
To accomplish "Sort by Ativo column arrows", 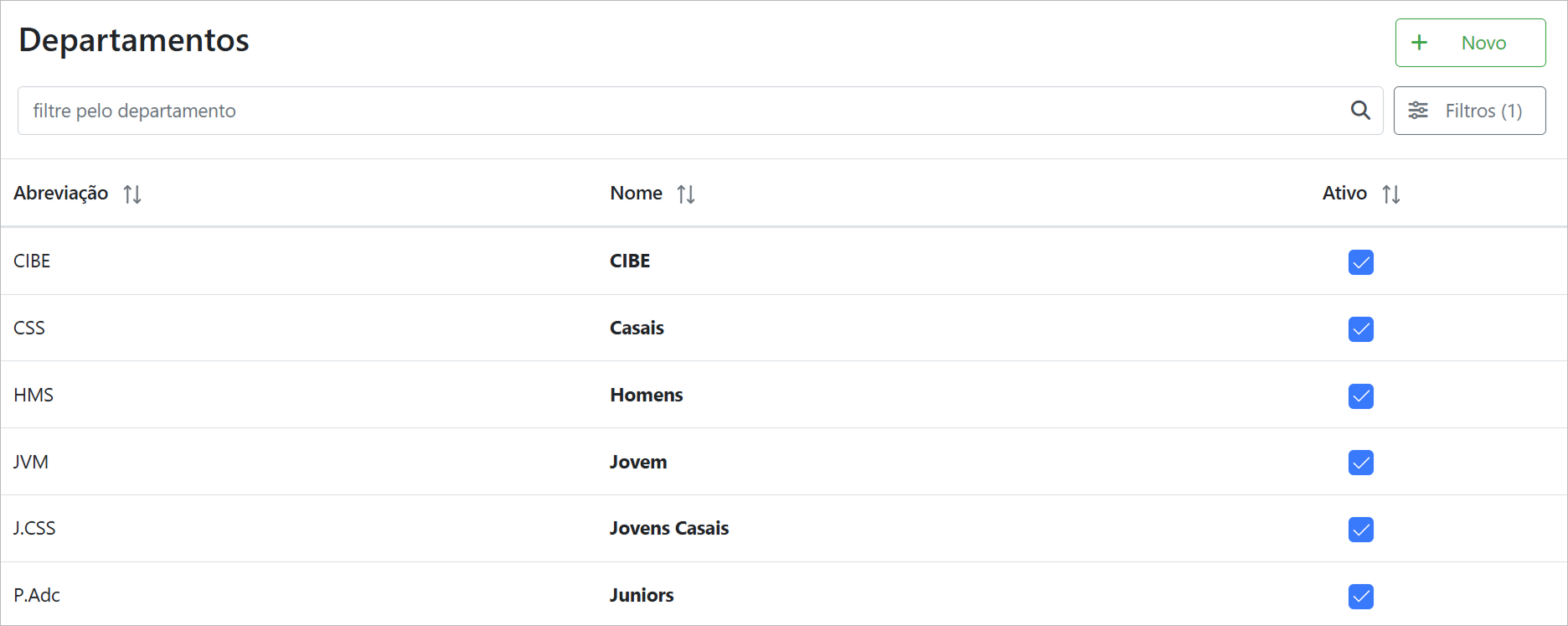I will point(1391,194).
